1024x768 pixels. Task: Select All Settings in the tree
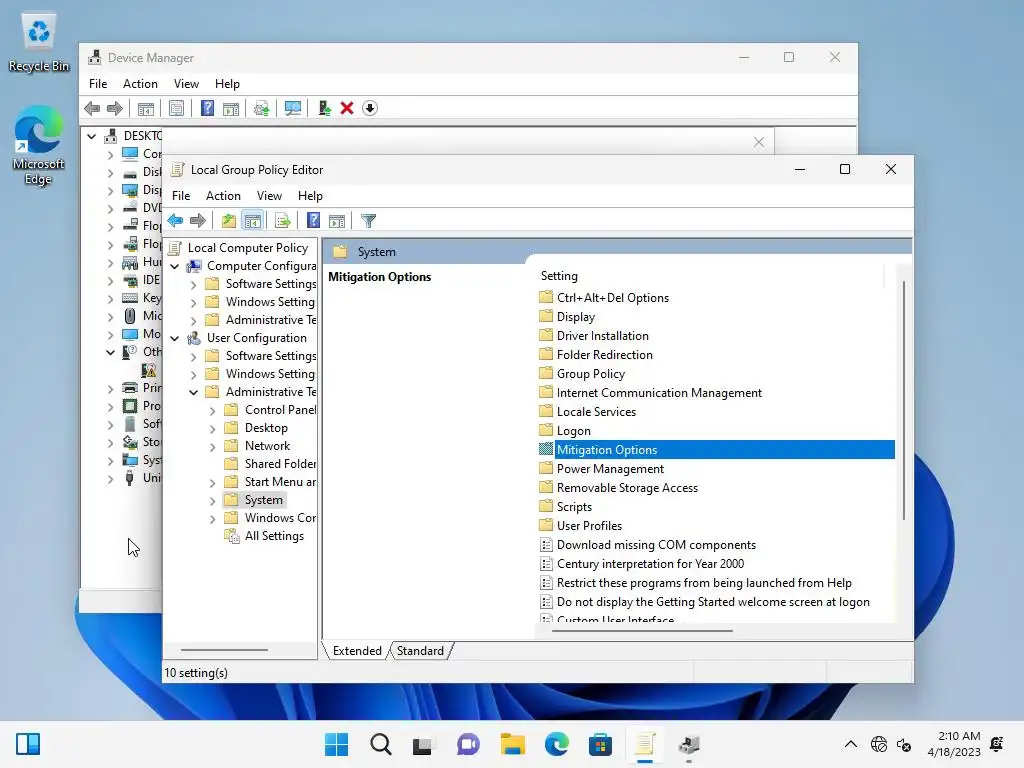point(274,536)
